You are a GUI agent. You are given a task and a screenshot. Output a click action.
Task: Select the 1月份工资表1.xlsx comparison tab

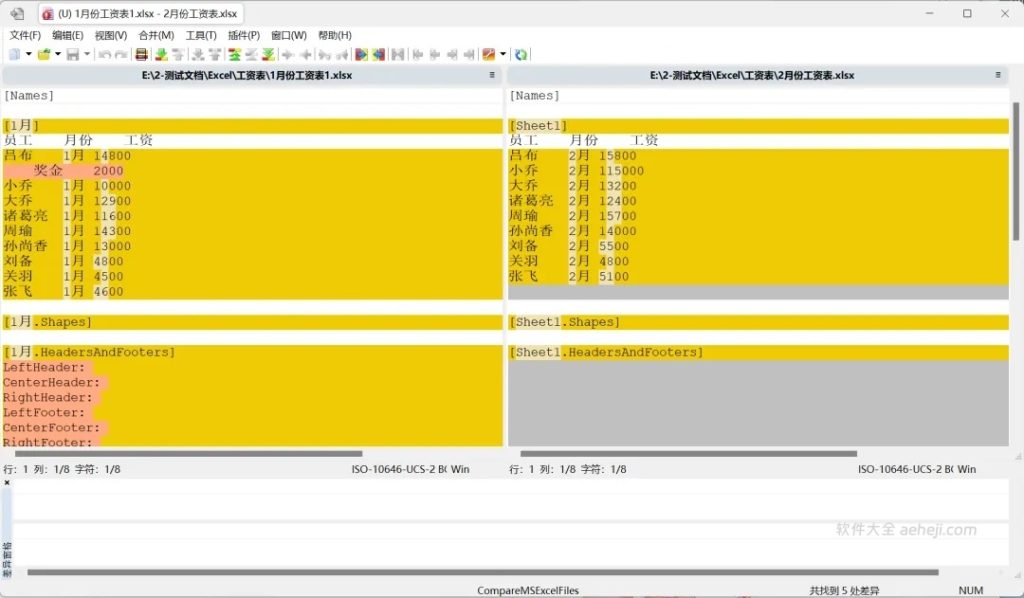(x=140, y=13)
